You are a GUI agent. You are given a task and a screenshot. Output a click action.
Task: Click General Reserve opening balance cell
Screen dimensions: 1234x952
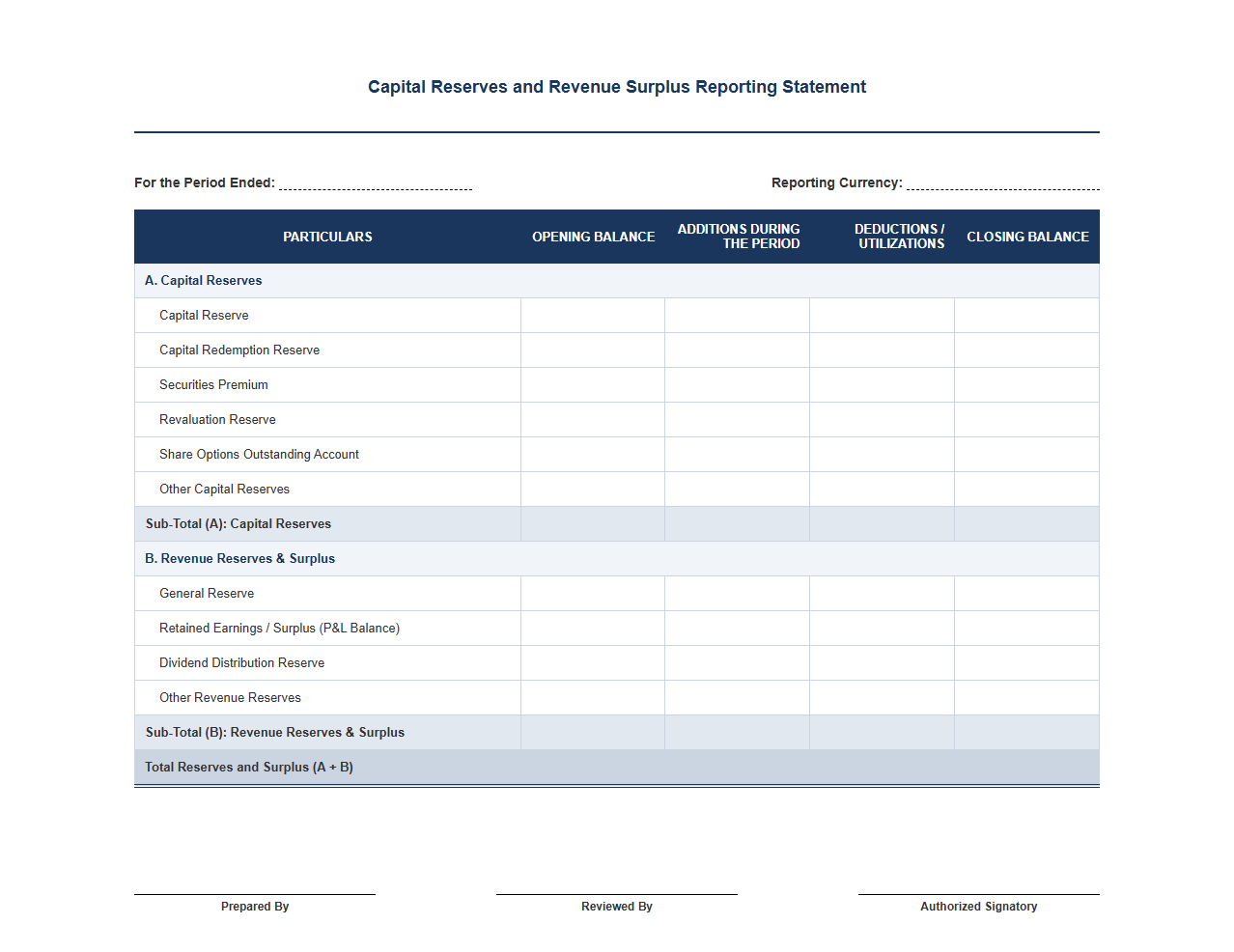(x=593, y=594)
